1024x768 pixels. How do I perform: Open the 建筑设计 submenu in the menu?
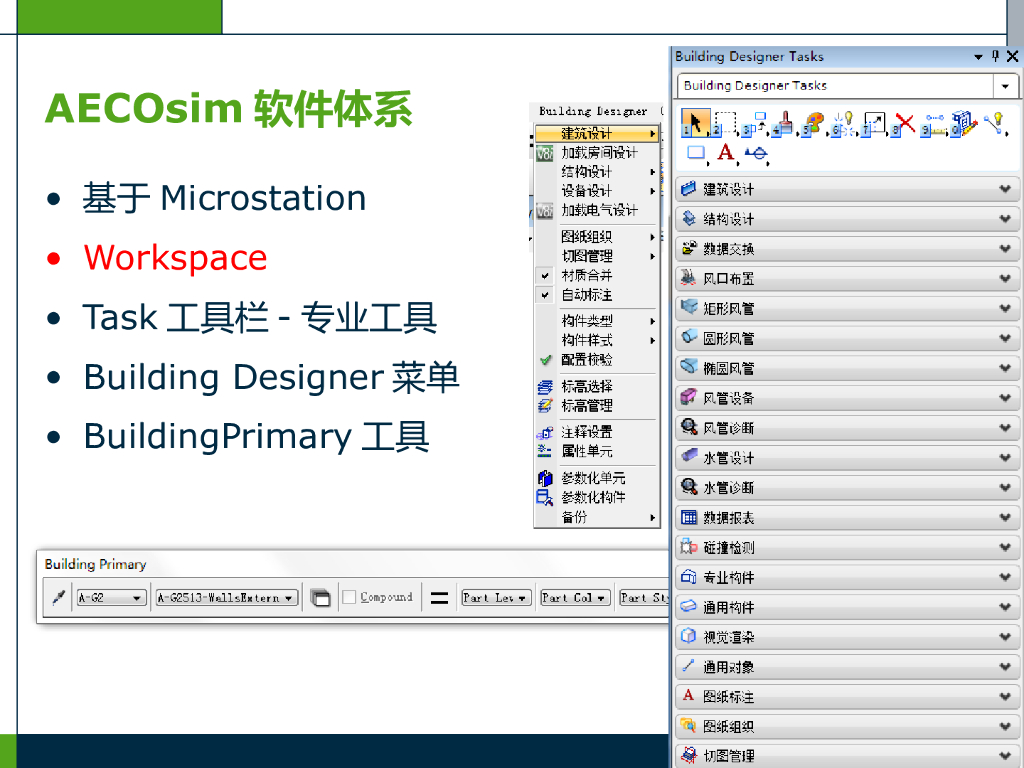click(597, 133)
